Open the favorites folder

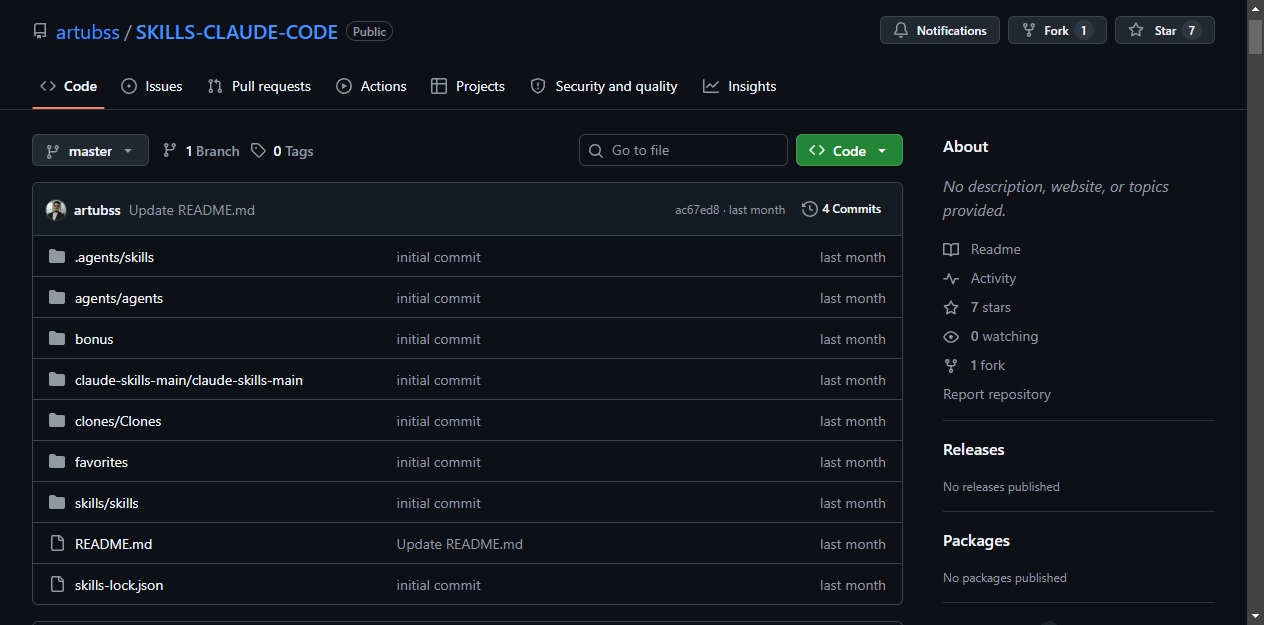[101, 462]
